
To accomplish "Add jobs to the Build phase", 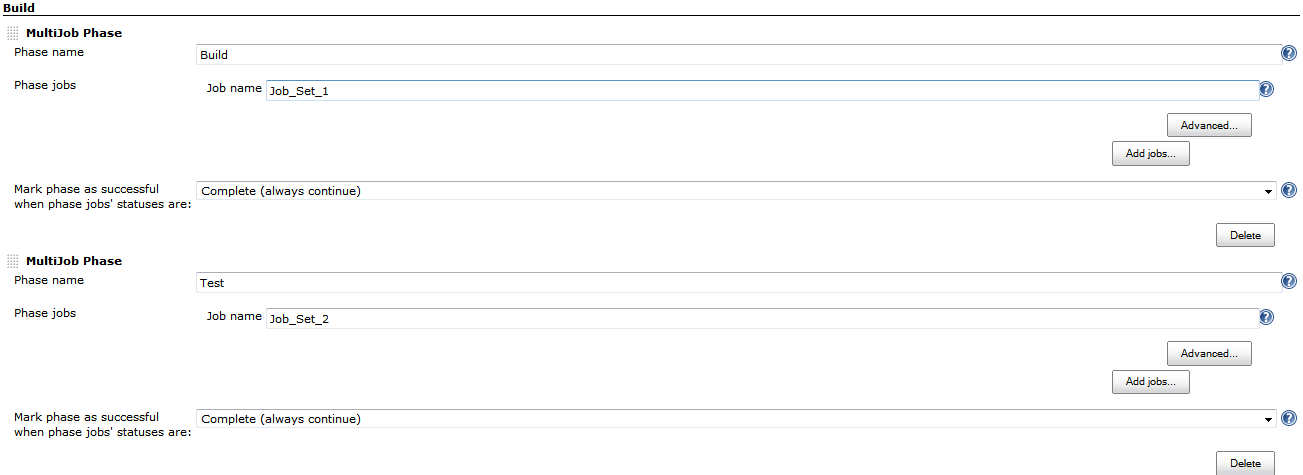I will pos(1150,154).
